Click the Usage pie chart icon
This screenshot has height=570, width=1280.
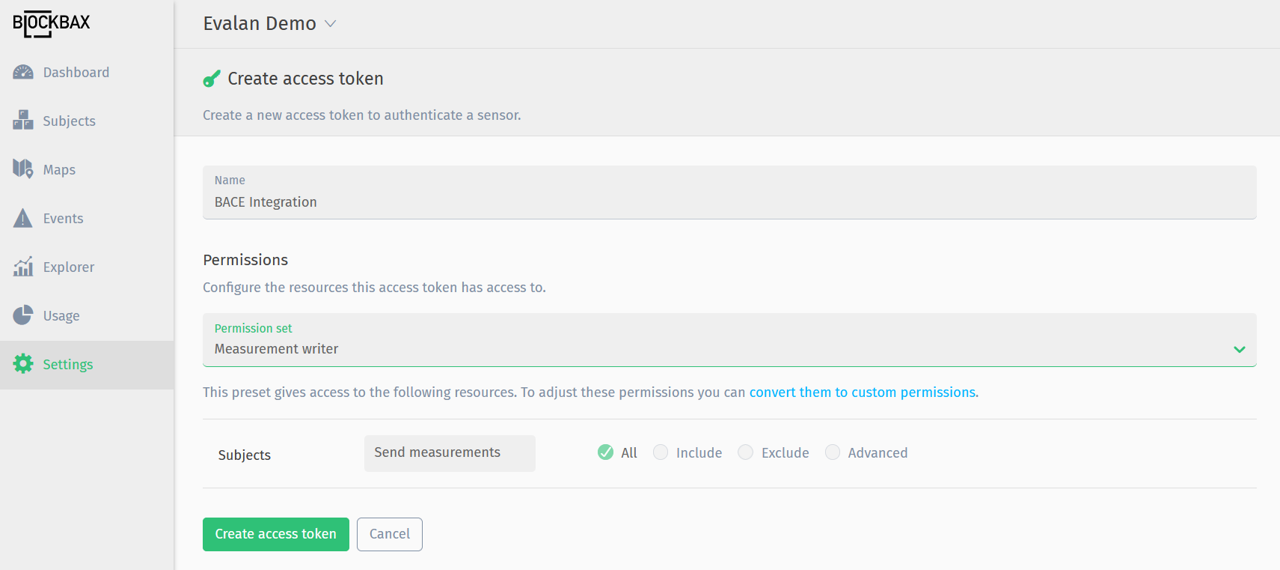click(x=23, y=316)
